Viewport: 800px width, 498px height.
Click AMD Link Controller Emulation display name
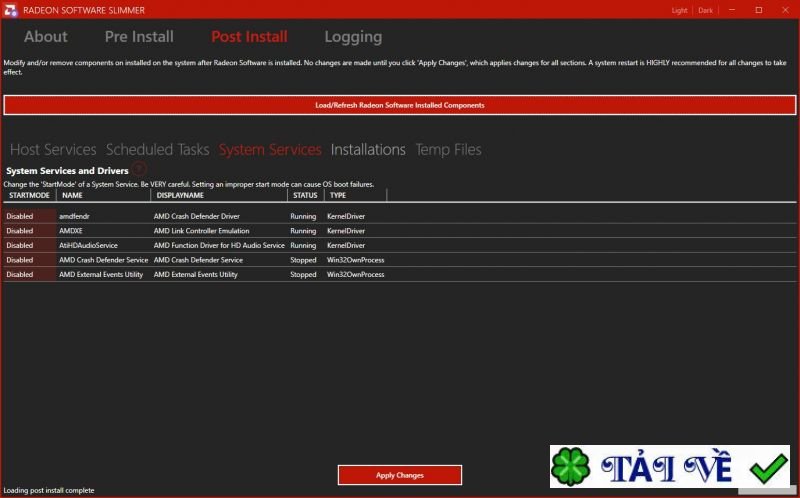click(202, 231)
